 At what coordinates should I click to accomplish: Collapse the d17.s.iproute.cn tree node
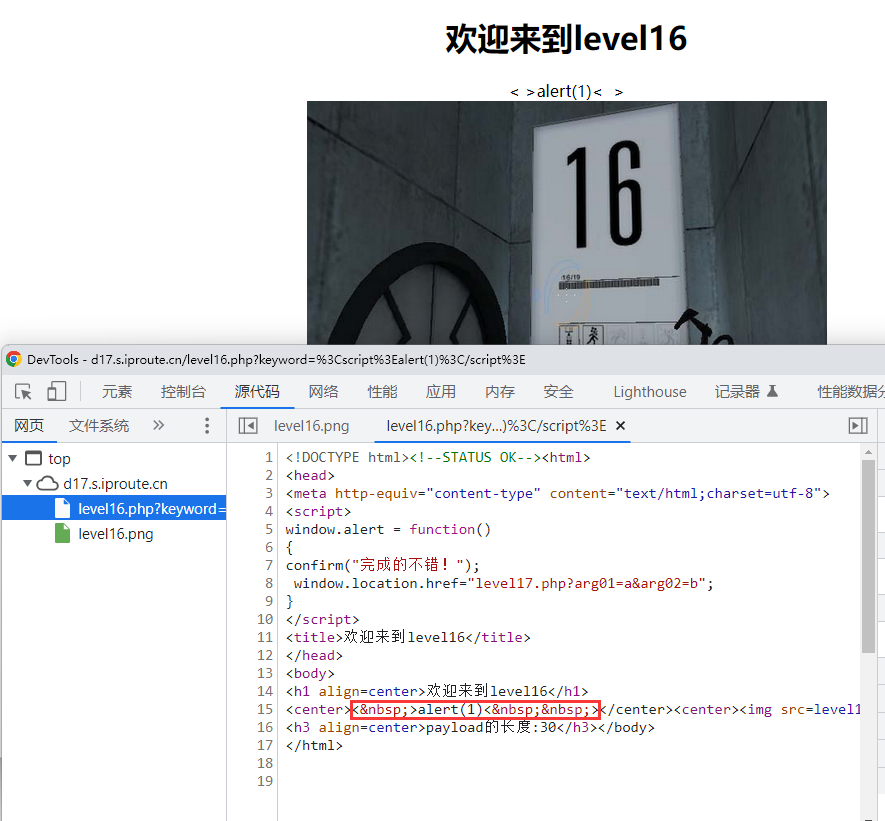28,482
